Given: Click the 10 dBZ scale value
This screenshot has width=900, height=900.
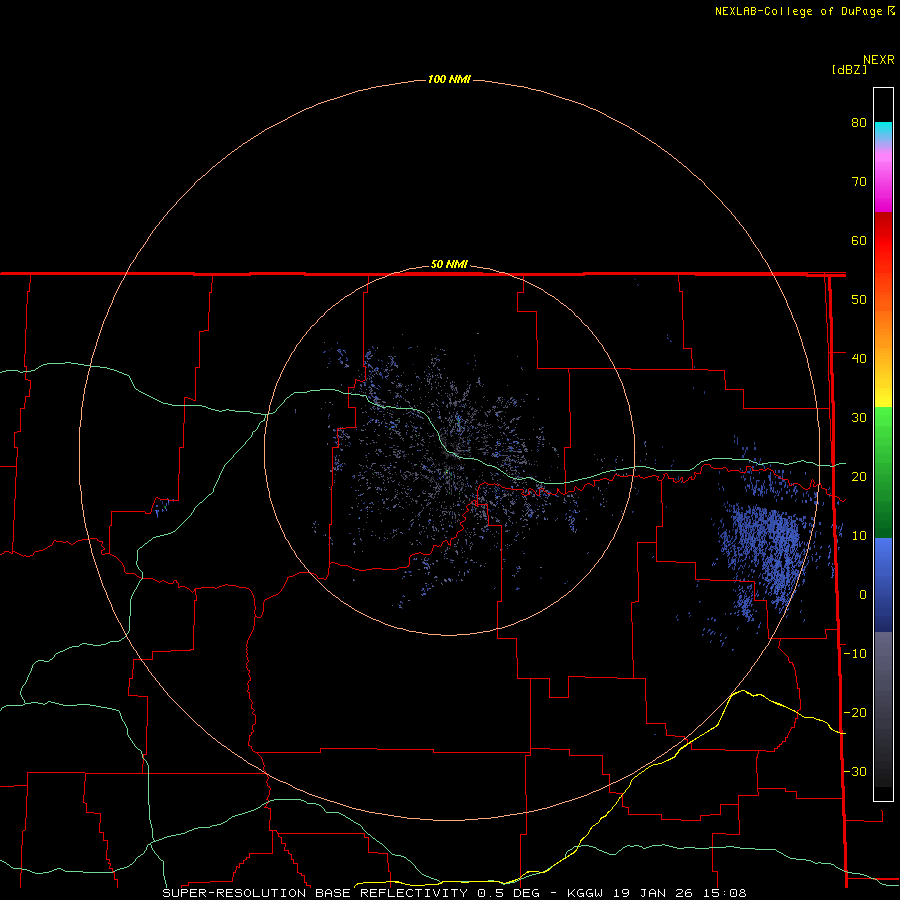Looking at the screenshot, I should [x=859, y=536].
